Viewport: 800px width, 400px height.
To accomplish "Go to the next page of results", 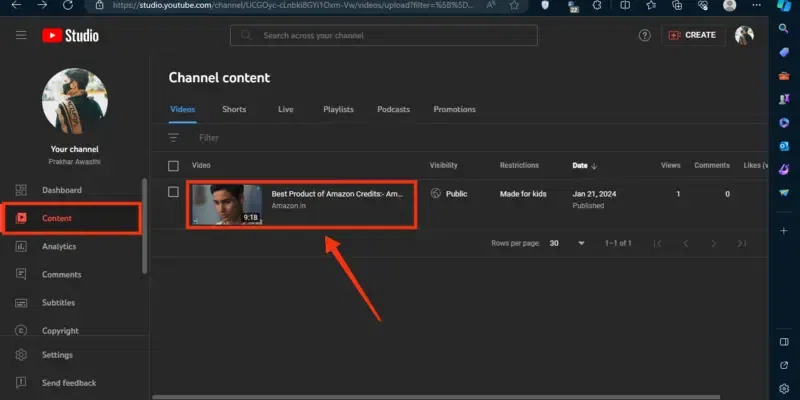I will point(714,243).
